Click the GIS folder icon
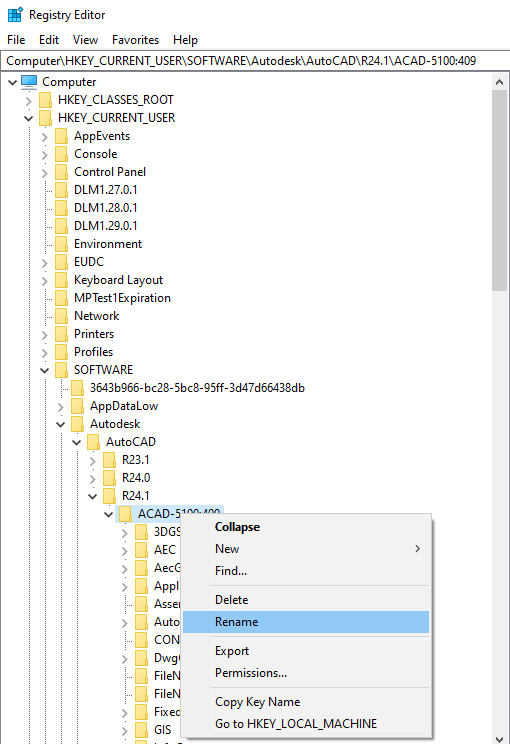This screenshot has height=744, width=510. point(141,731)
